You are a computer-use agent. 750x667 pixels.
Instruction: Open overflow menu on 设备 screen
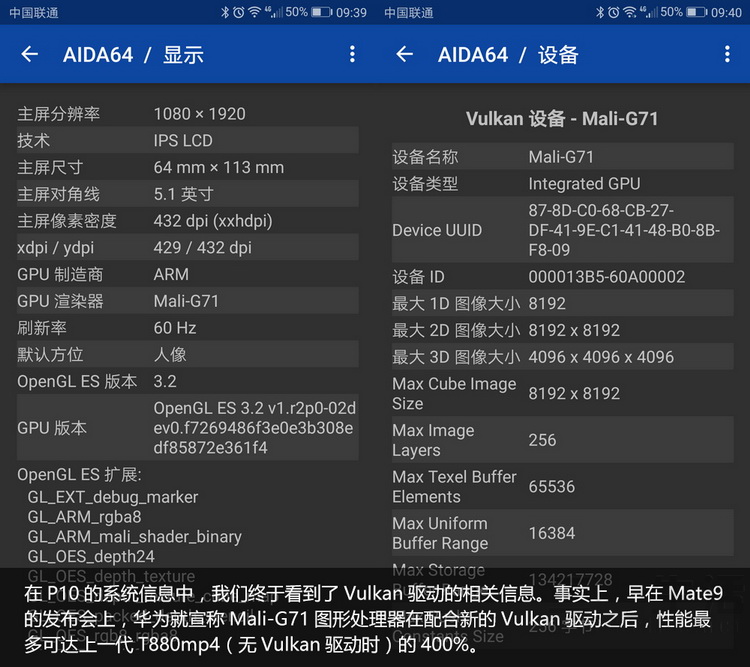pyautogui.click(x=727, y=54)
